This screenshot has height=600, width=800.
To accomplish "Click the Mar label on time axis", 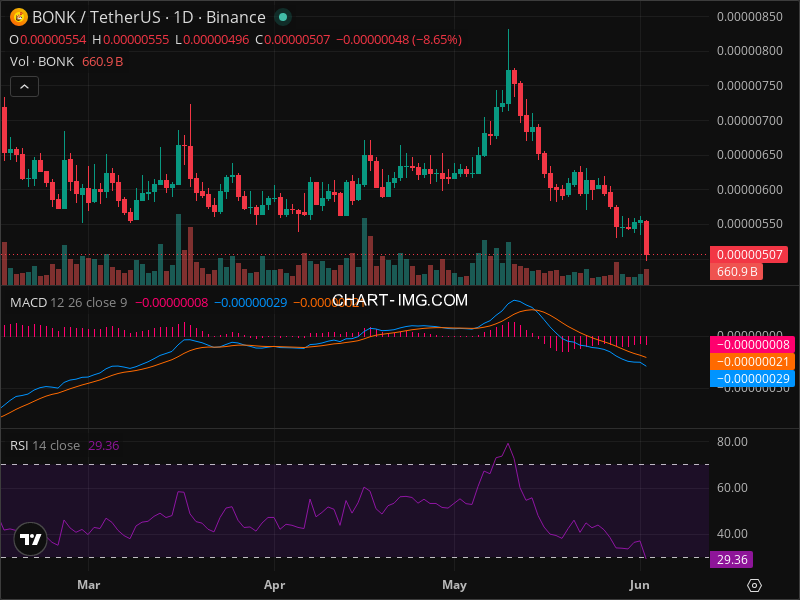I will (x=89, y=585).
